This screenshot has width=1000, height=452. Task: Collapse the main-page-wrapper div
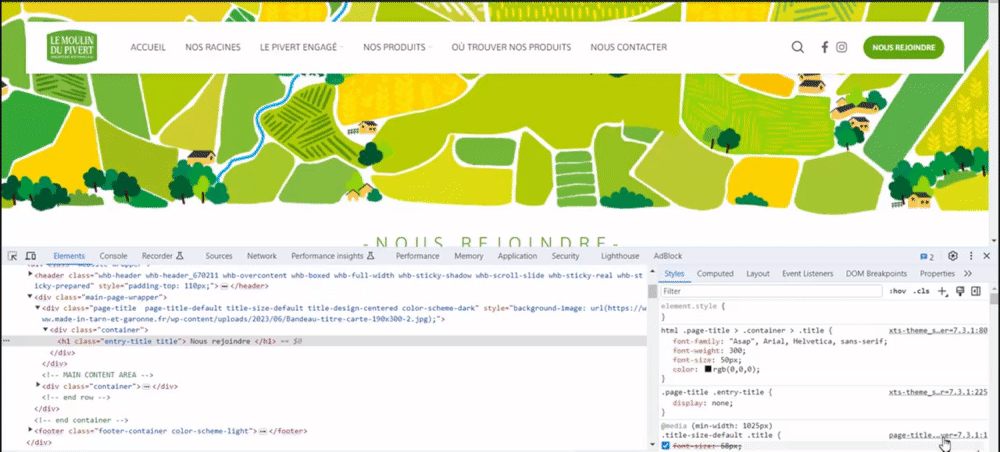coord(30,296)
